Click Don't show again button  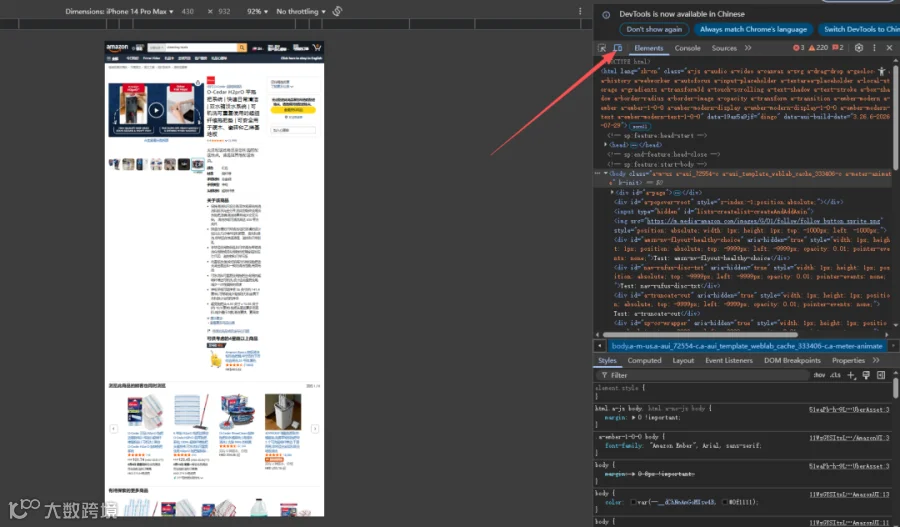(654, 29)
